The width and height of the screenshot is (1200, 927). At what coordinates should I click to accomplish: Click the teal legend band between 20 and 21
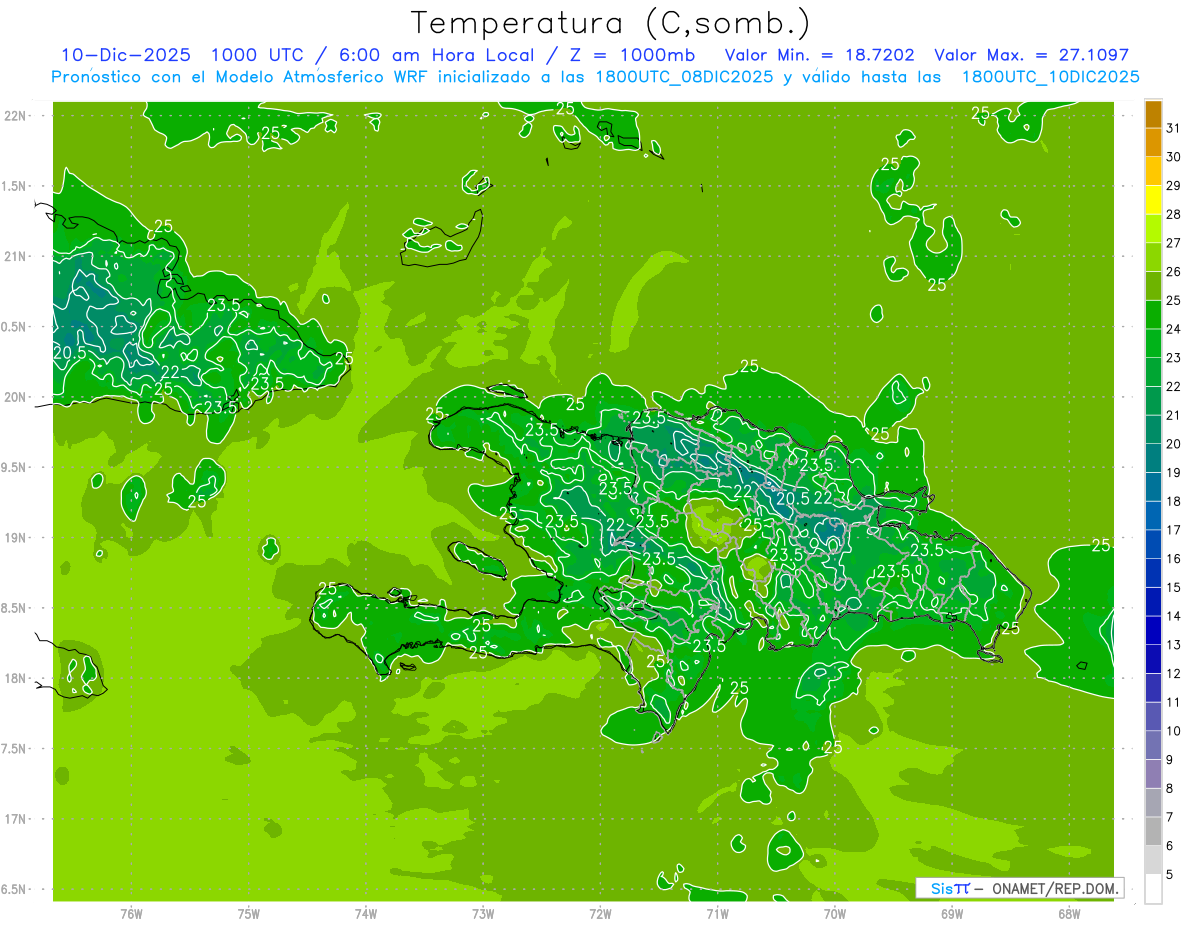tap(1153, 430)
